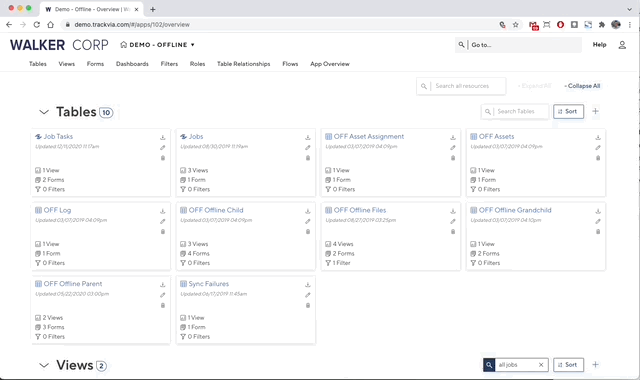Open the Tables menu
The height and width of the screenshot is (380, 640).
(38, 64)
